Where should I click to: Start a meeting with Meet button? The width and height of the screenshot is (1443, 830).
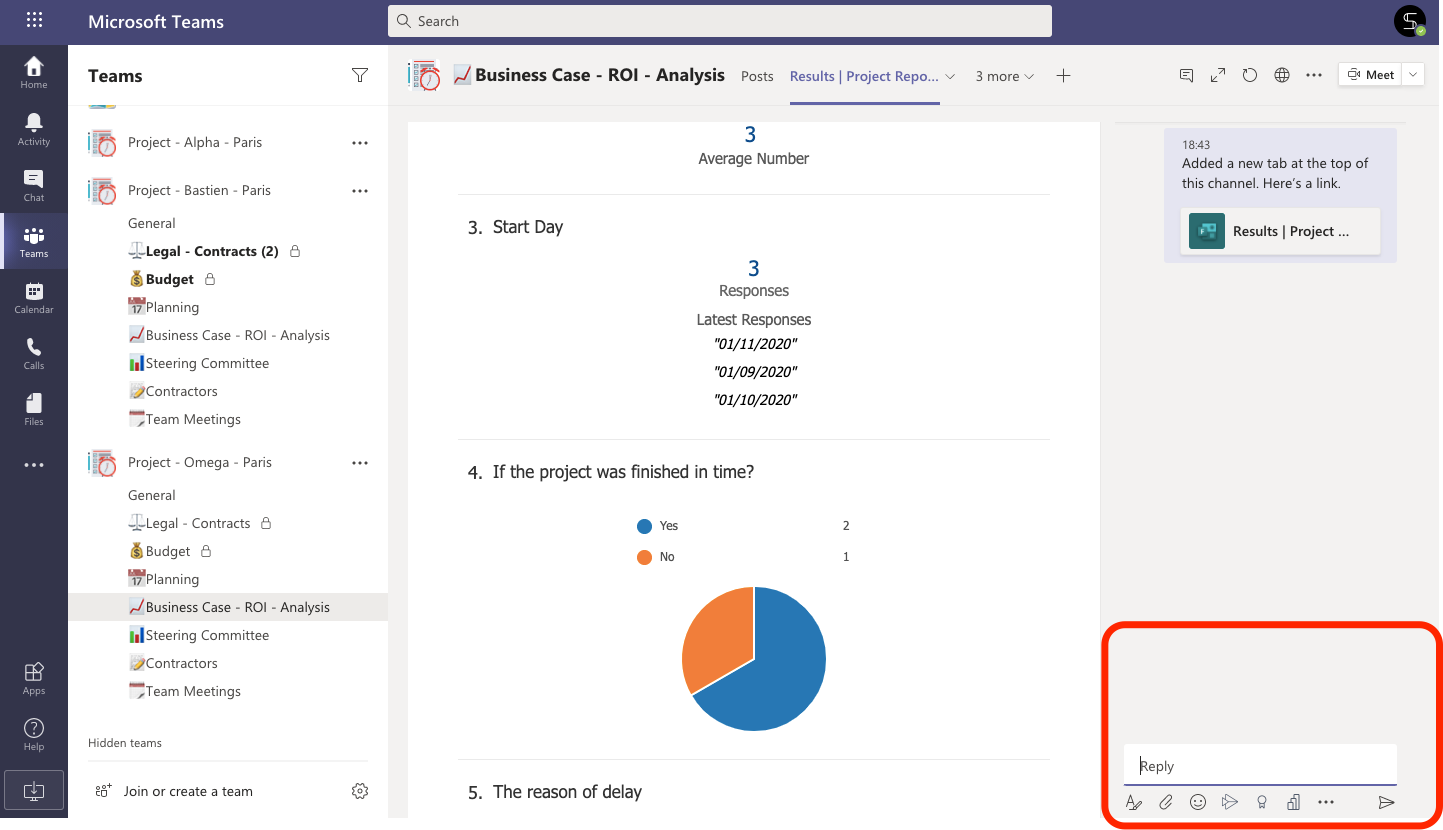pyautogui.click(x=1370, y=75)
